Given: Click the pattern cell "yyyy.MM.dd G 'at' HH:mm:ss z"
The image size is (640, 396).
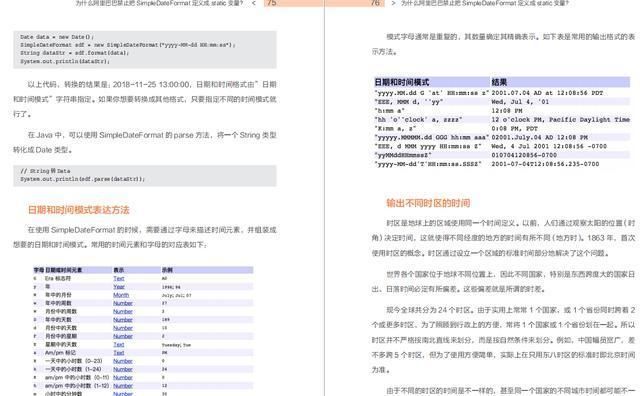Looking at the screenshot, I should tap(431, 93).
